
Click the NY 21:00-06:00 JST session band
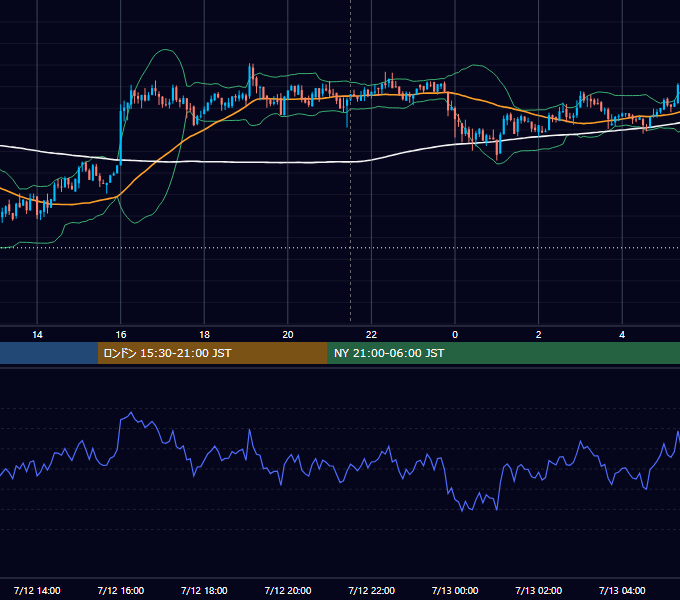[x=503, y=353]
